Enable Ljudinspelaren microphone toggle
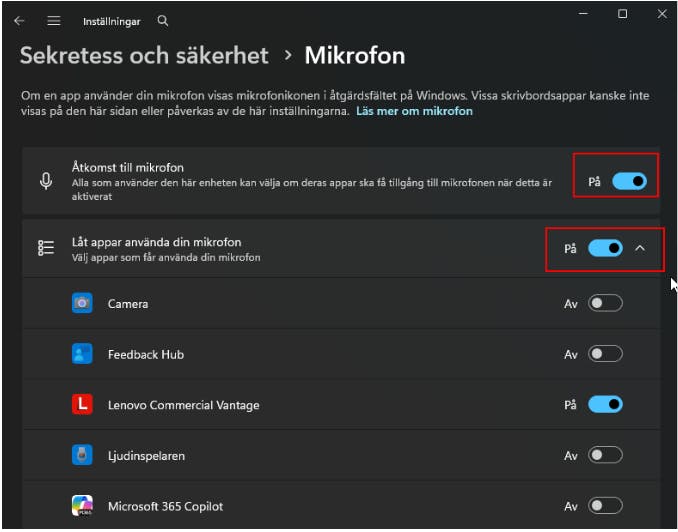Image resolution: width=678 pixels, height=532 pixels. click(605, 456)
